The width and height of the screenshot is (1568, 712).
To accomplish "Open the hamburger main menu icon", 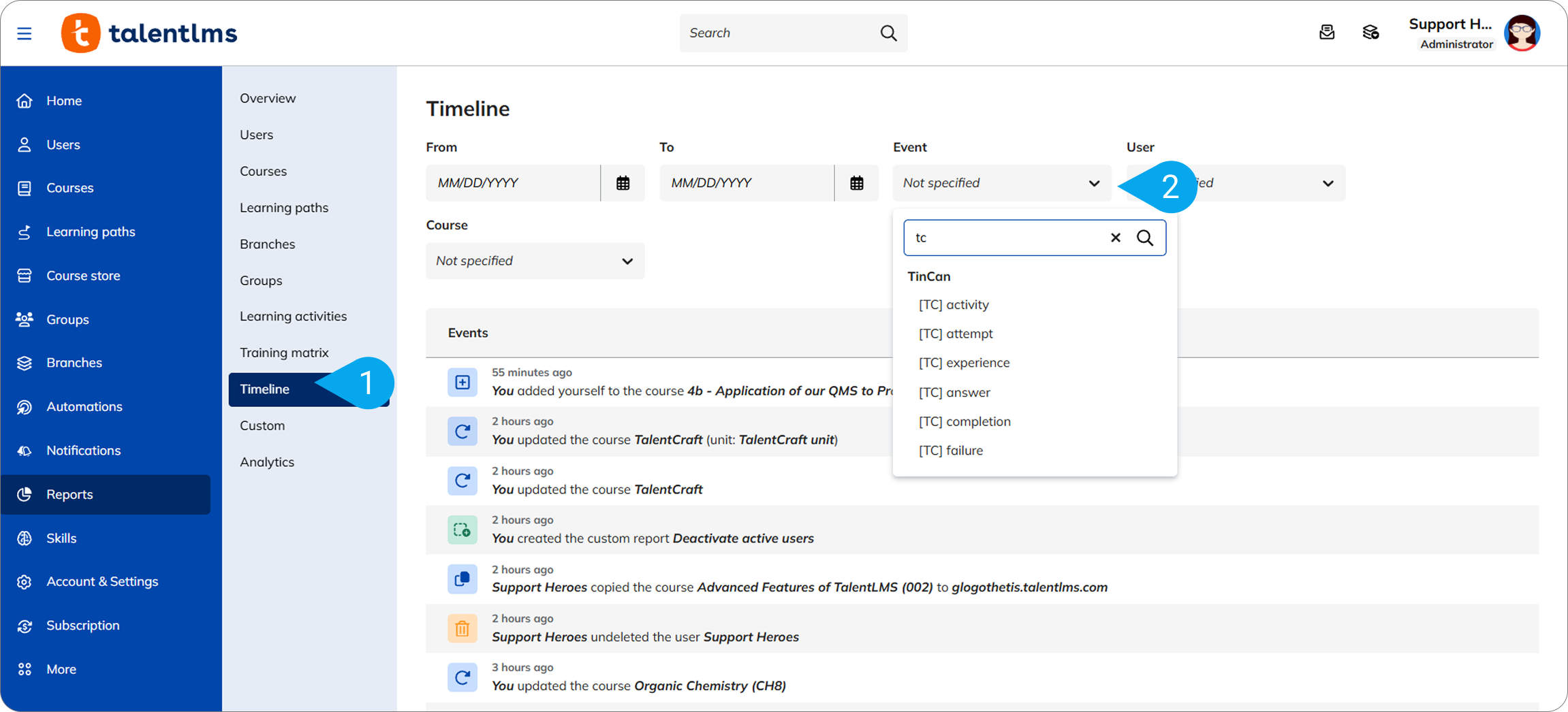I will [x=25, y=33].
